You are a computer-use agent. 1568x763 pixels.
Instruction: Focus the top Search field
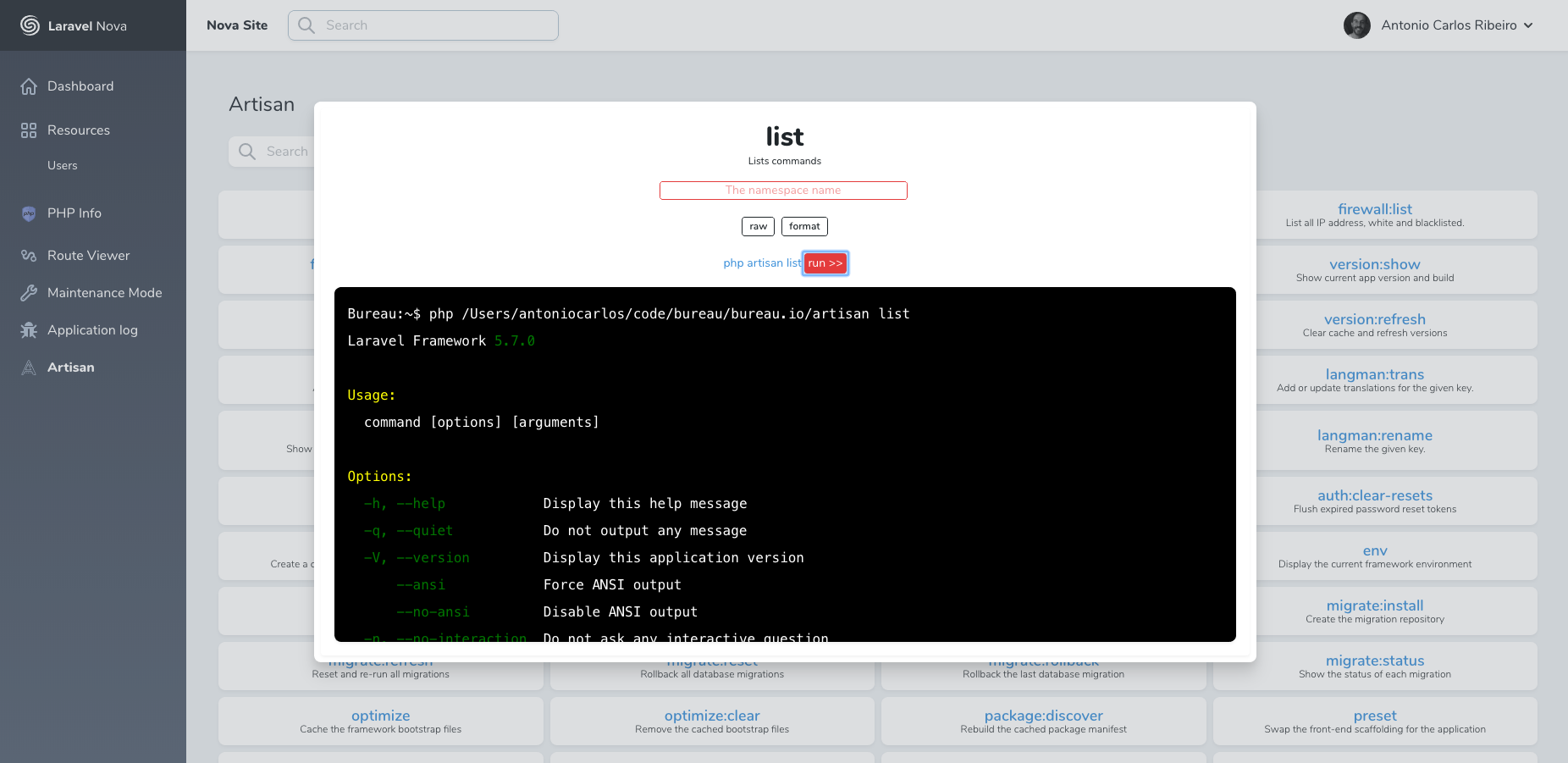pyautogui.click(x=423, y=25)
